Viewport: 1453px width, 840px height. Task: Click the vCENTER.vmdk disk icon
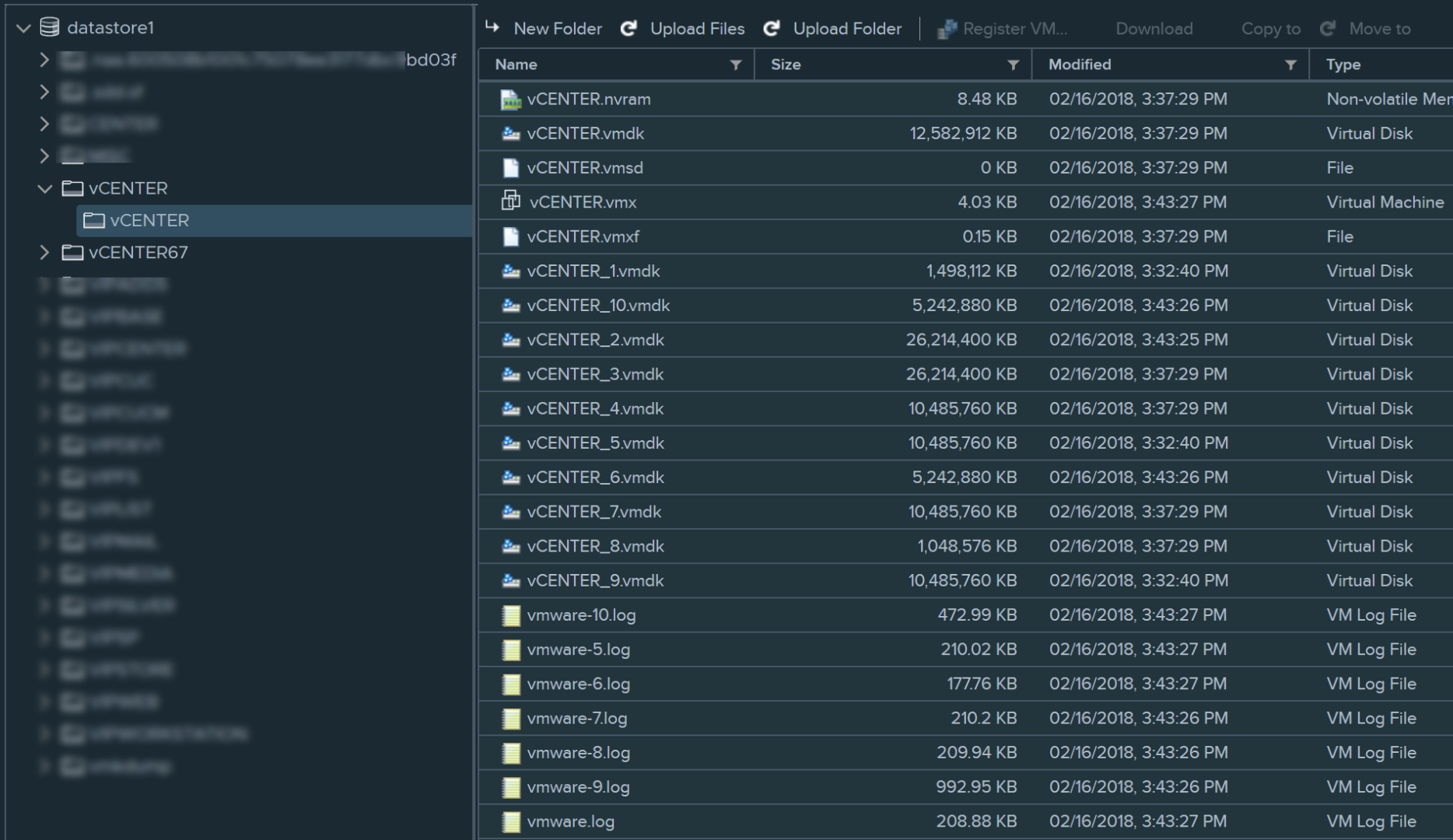[511, 134]
